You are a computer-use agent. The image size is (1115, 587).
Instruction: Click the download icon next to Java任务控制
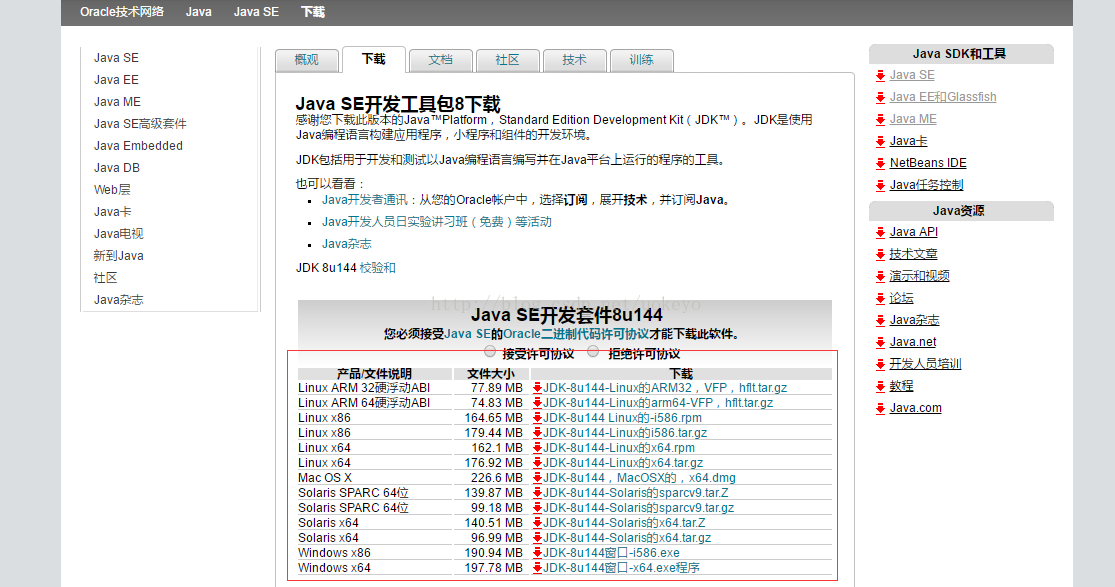pyautogui.click(x=880, y=184)
